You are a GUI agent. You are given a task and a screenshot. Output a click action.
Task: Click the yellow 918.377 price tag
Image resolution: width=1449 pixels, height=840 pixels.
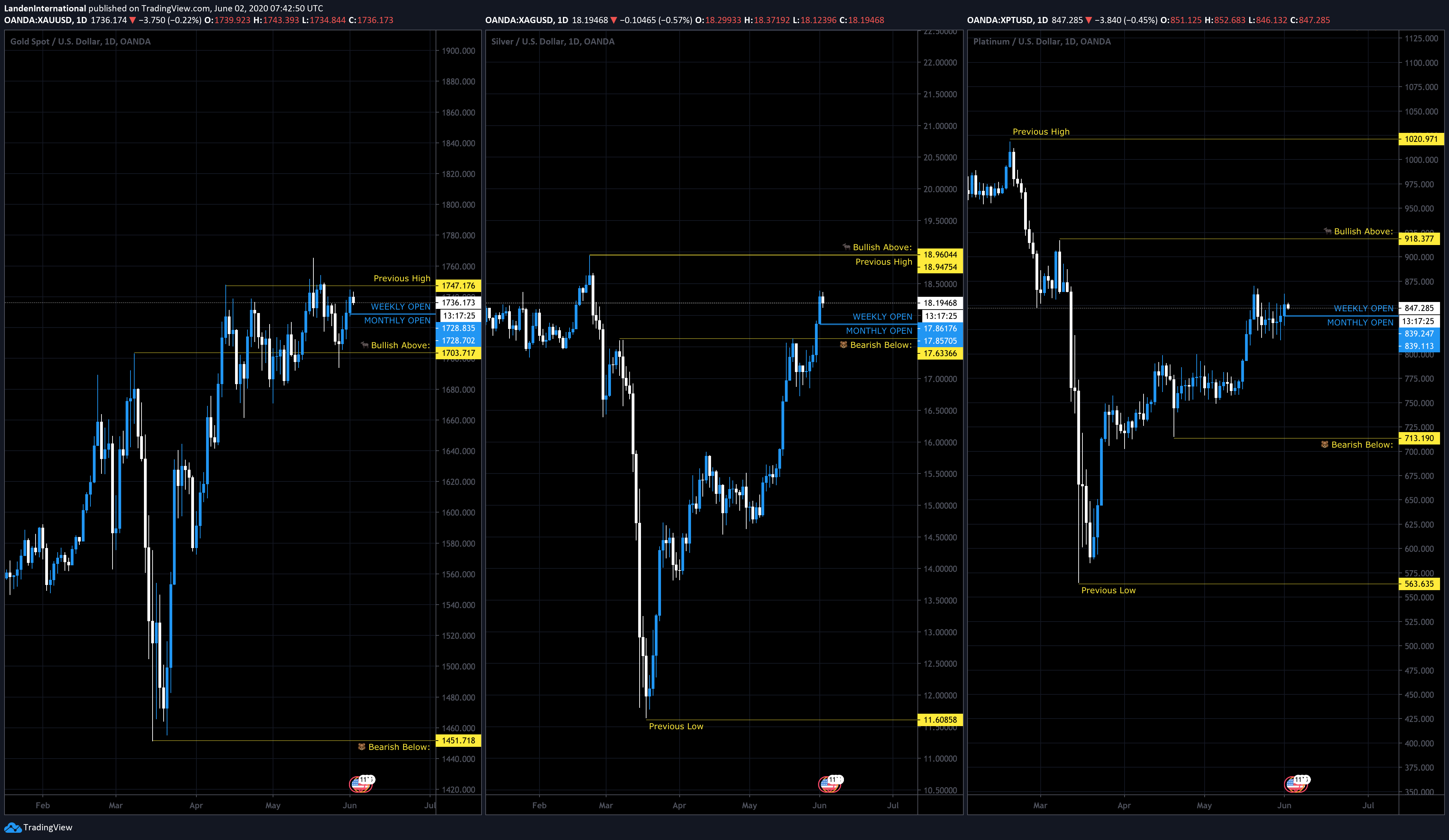1419,238
